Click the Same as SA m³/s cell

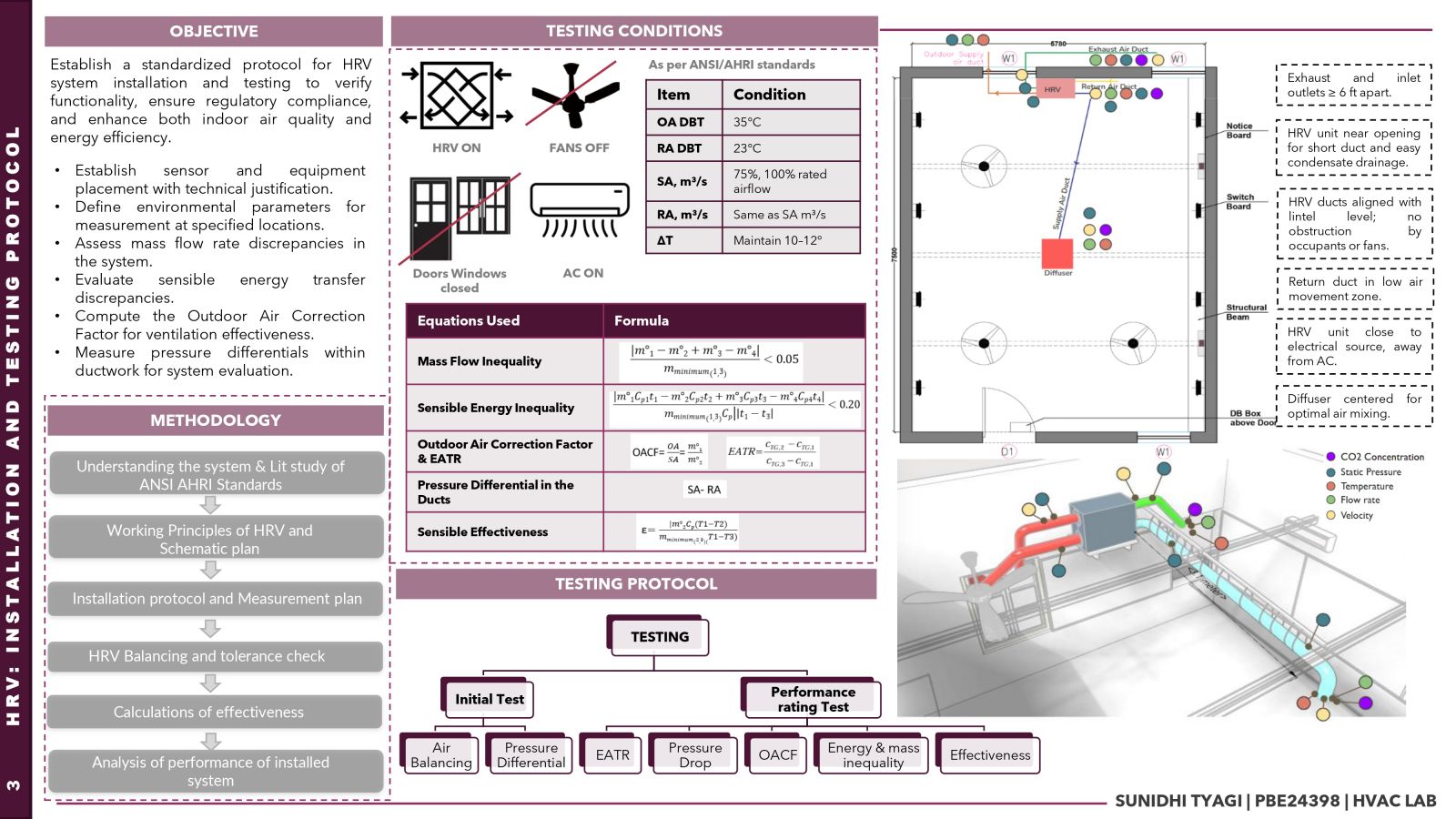(791, 215)
